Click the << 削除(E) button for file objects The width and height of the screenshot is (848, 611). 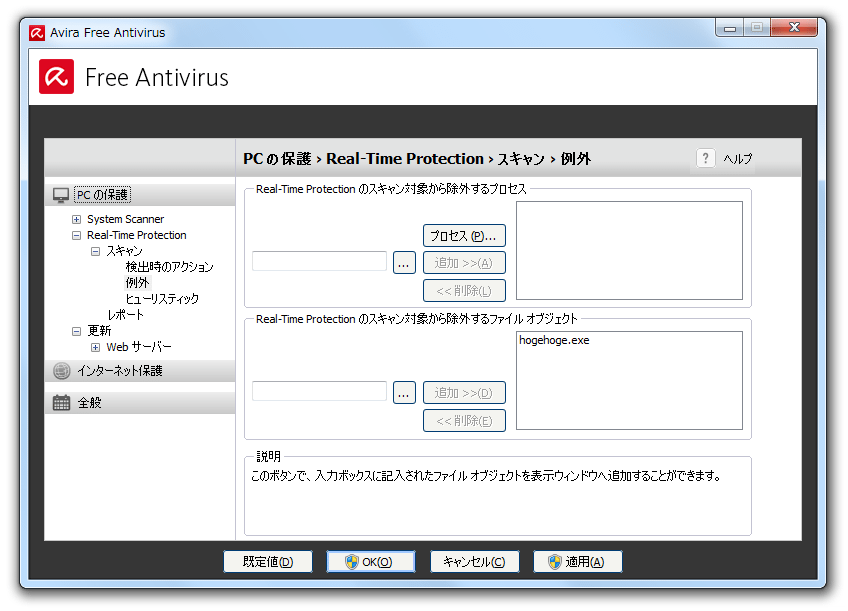pos(464,421)
